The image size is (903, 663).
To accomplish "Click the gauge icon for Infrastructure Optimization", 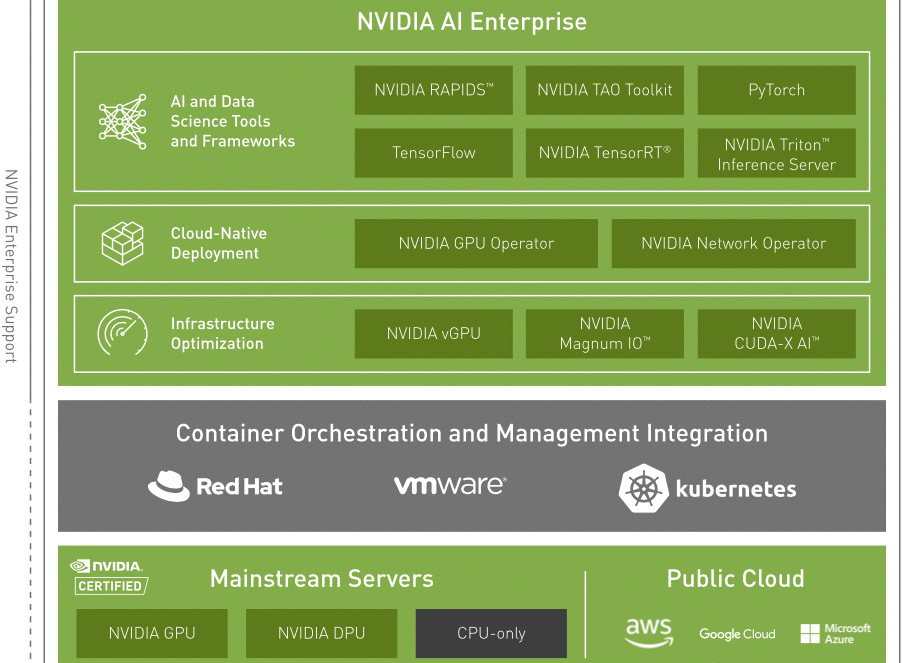I will coord(123,332).
